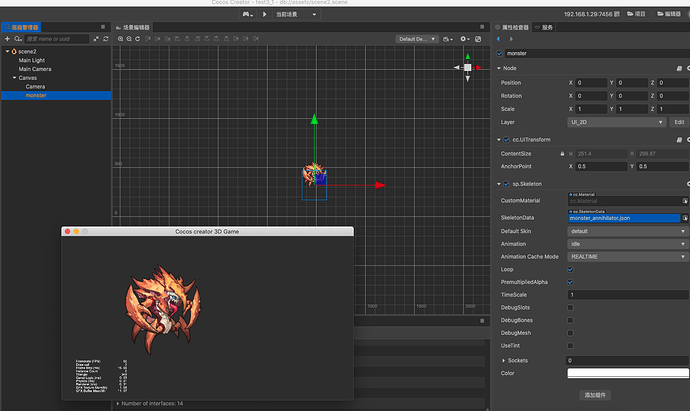The width and height of the screenshot is (690, 411).
Task: Open Animation Cache Mode dropdown
Action: (x=628, y=257)
